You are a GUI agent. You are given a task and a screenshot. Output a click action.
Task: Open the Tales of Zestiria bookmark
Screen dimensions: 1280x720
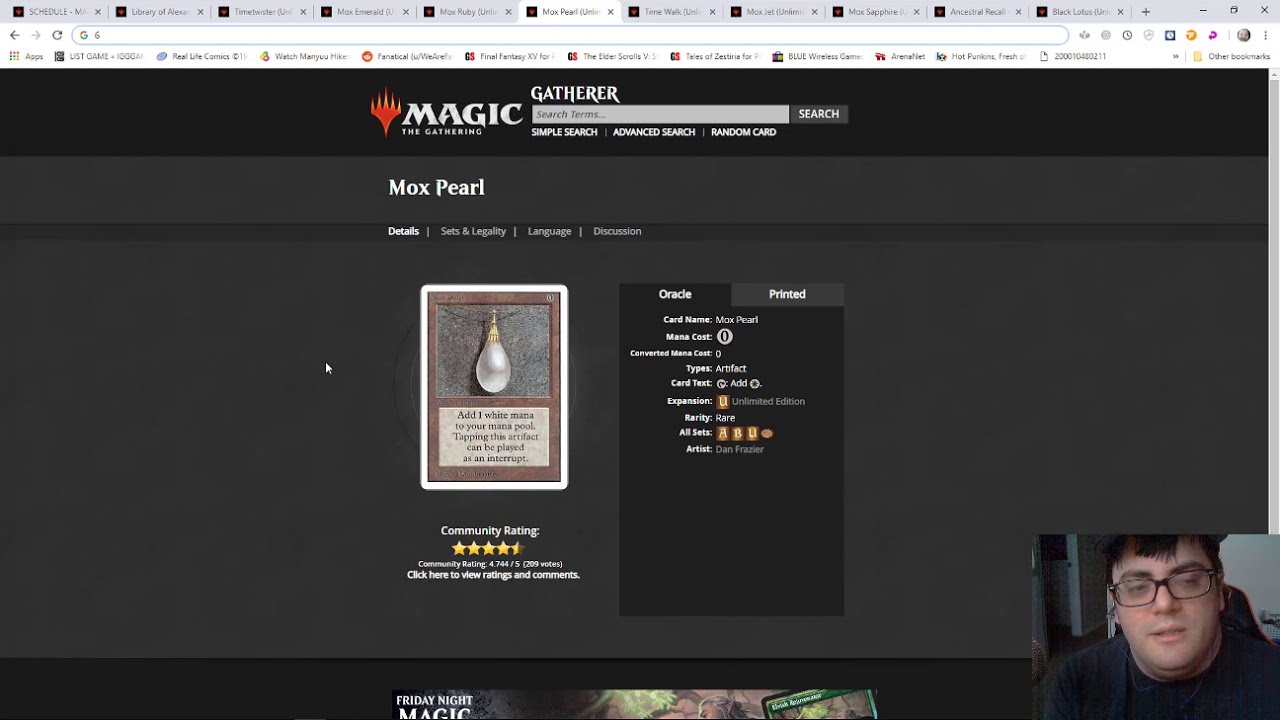(715, 56)
